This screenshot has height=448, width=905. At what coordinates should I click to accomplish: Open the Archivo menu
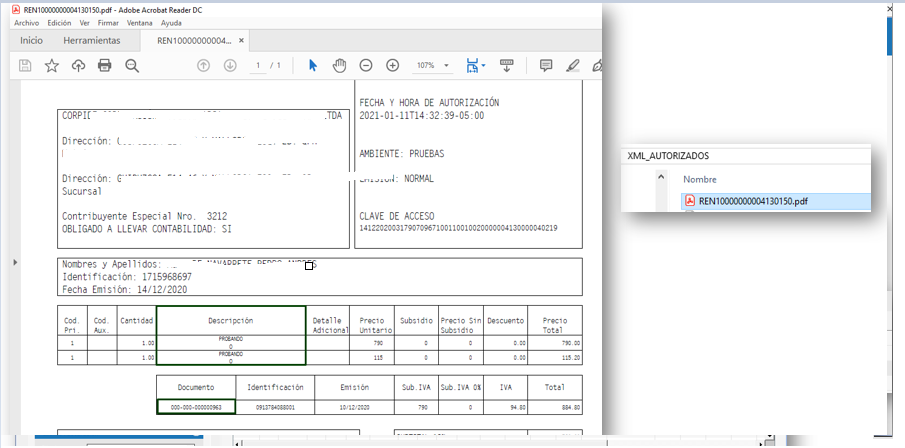pos(26,22)
